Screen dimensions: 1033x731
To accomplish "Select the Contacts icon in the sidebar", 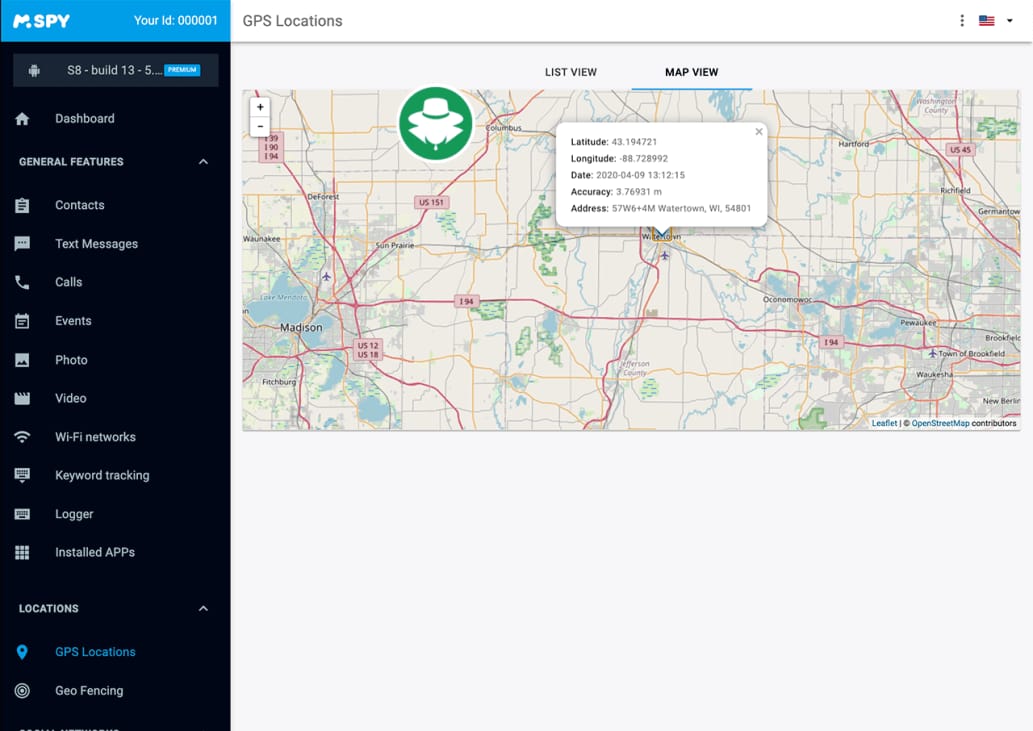I will pos(22,205).
